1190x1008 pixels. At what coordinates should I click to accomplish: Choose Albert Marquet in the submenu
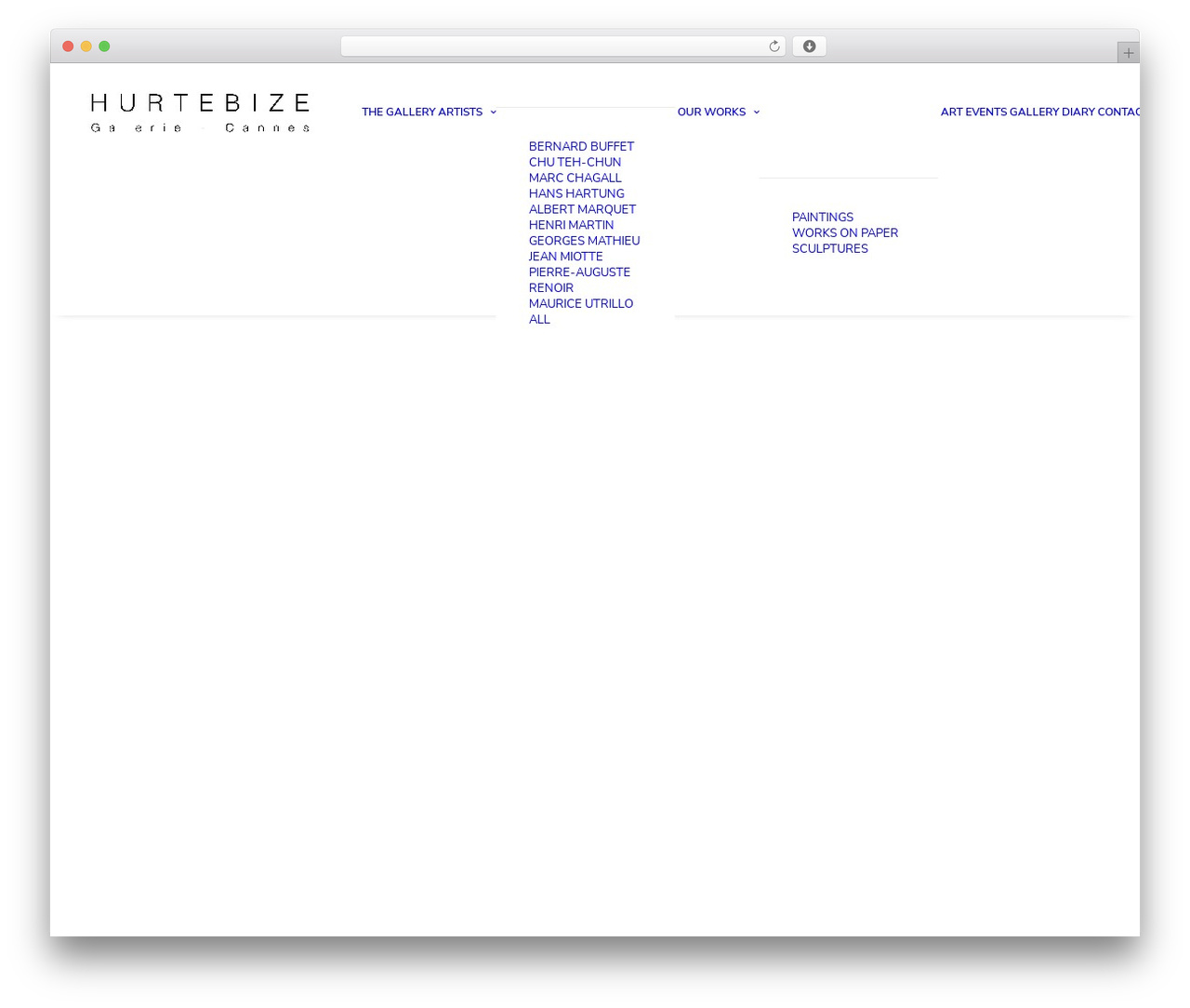tap(582, 209)
